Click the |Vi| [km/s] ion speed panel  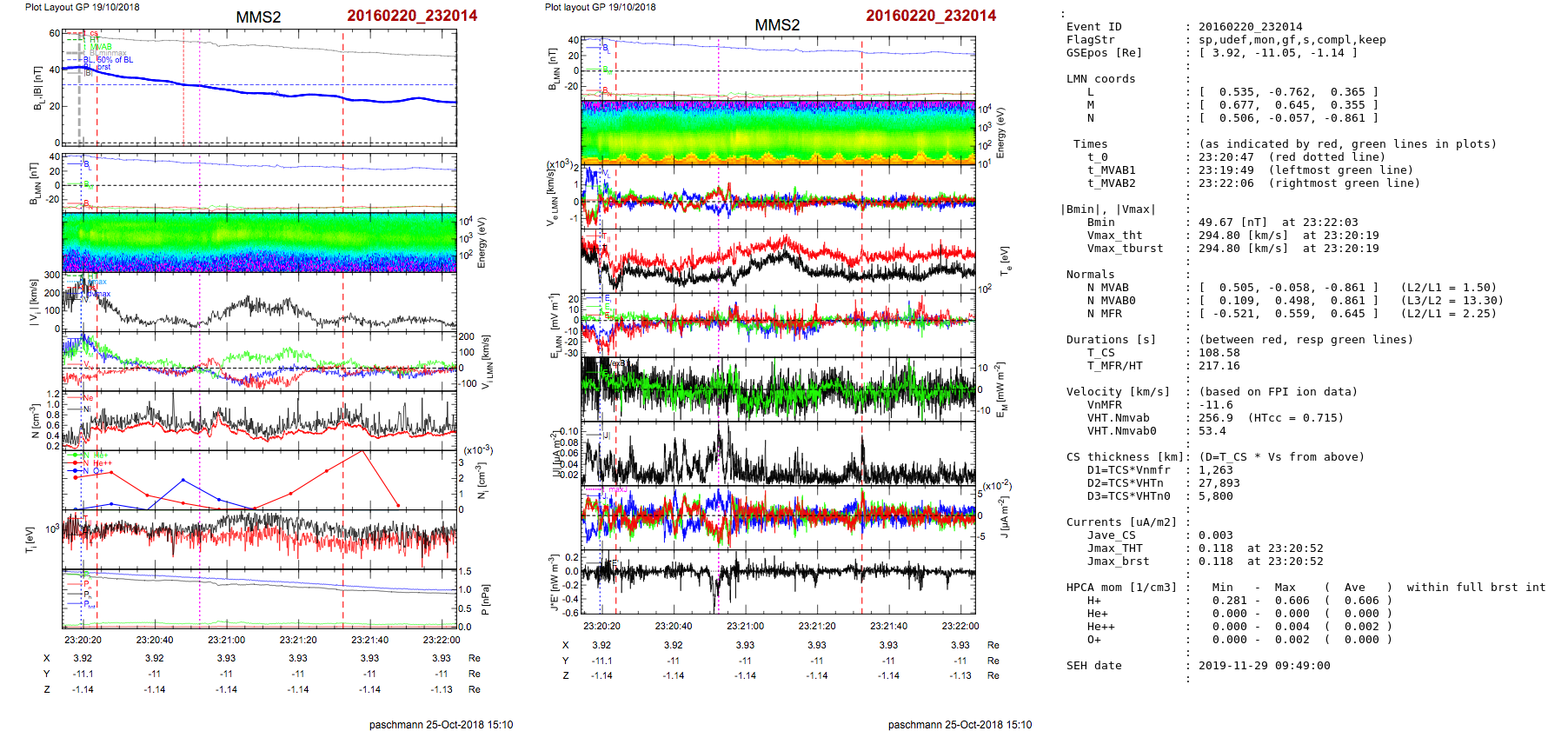259,304
